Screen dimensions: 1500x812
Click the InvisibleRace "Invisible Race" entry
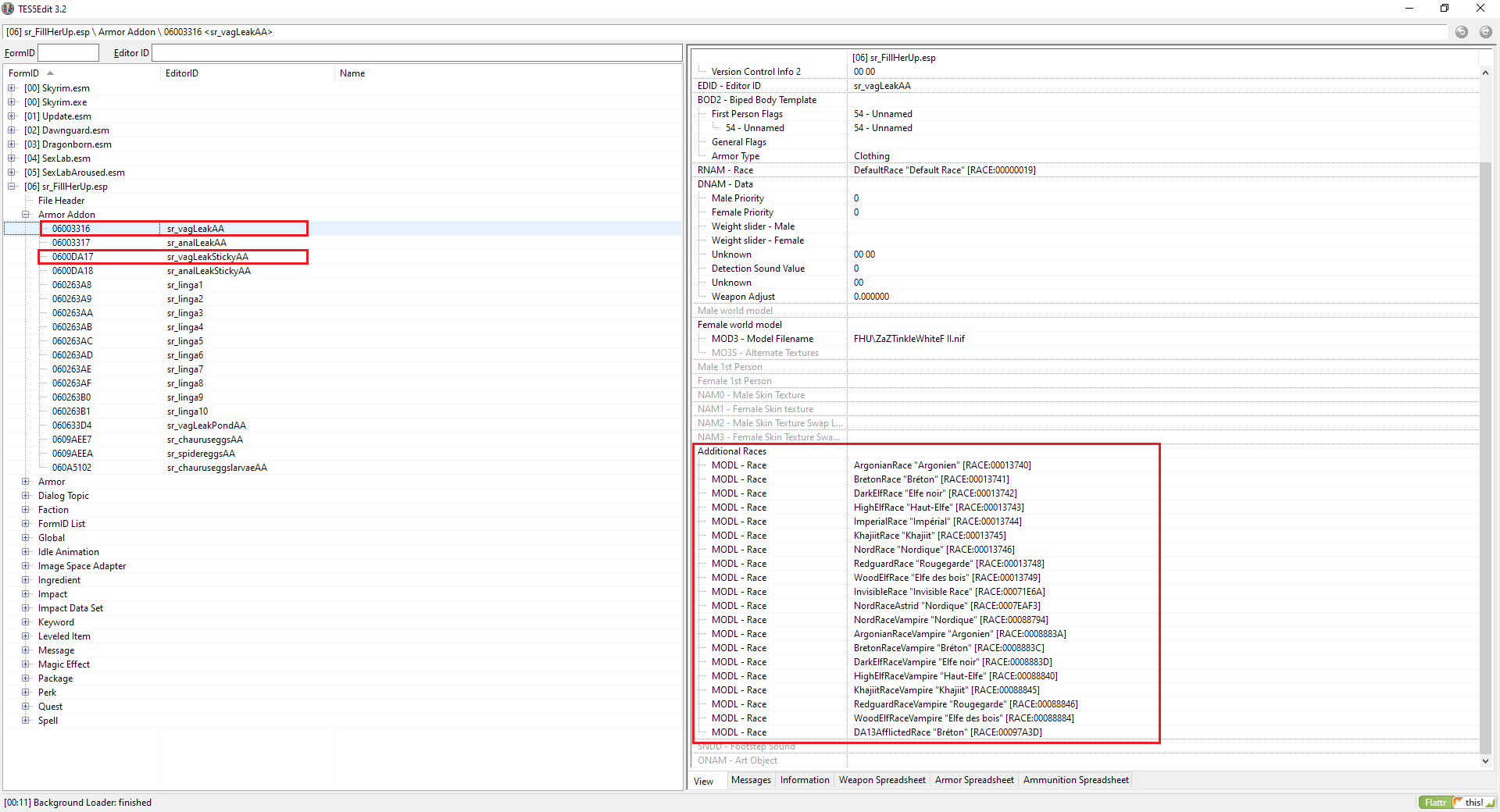coord(949,592)
